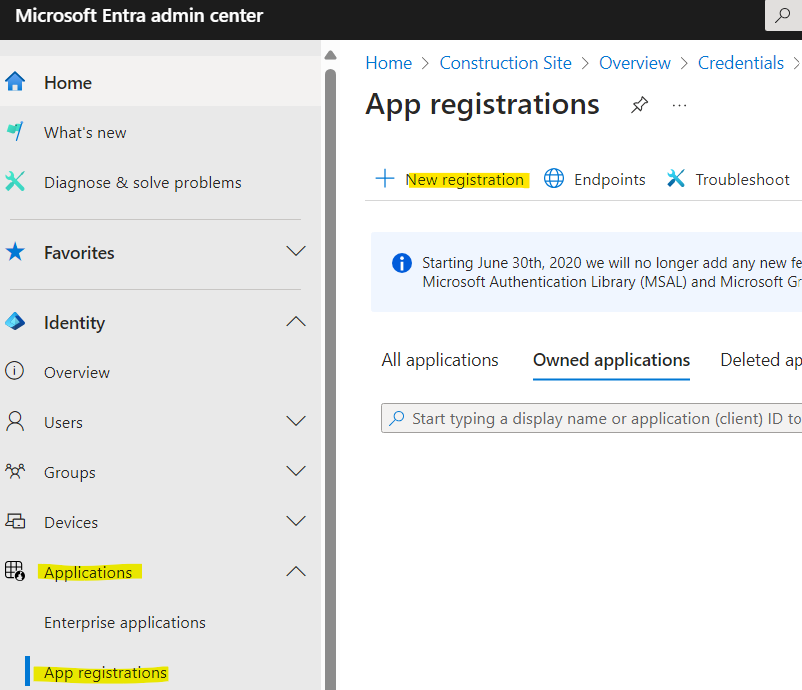Click the What's new flag icon

point(15,131)
